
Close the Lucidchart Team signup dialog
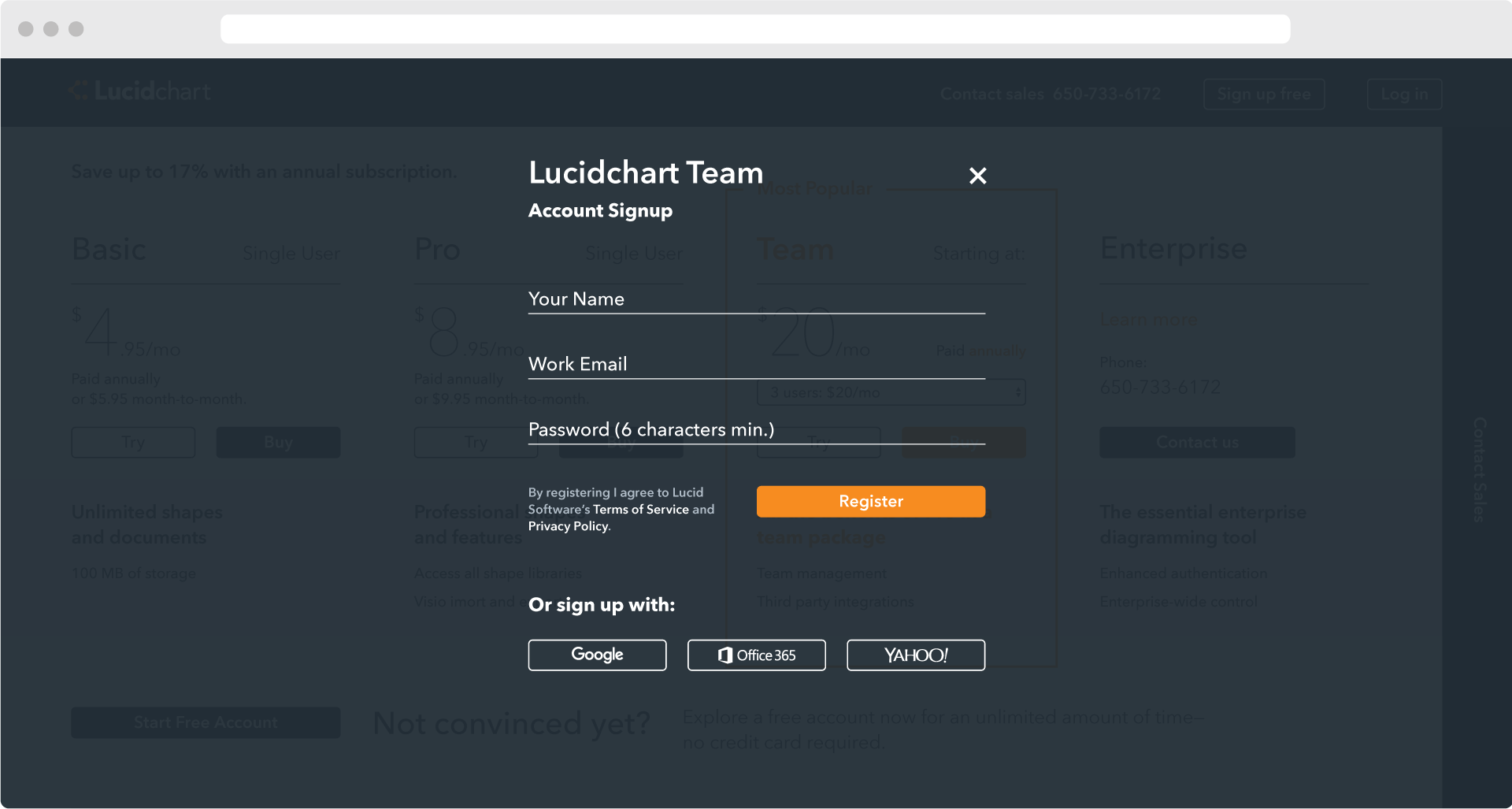[977, 176]
